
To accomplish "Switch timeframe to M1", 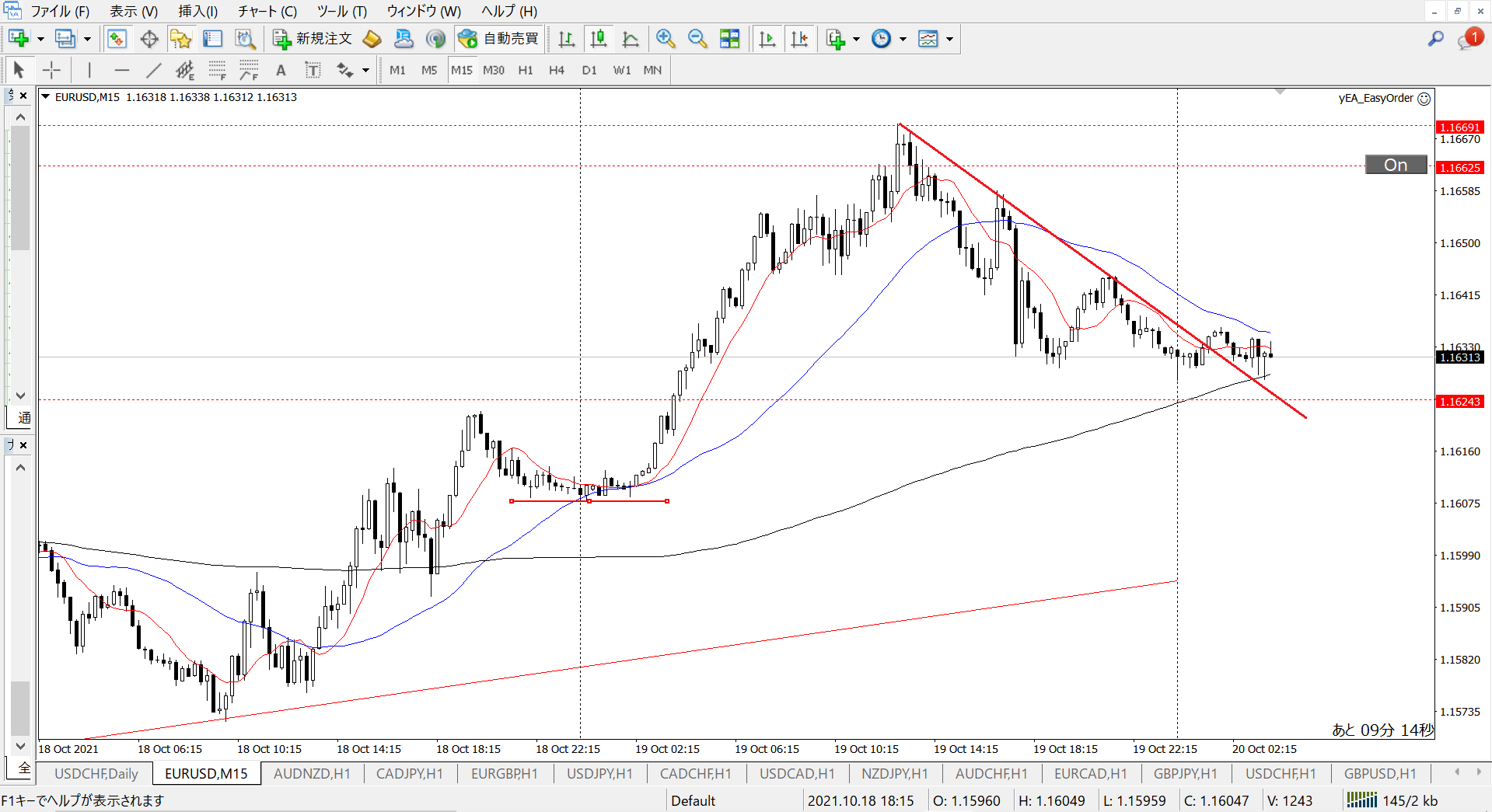I will tap(397, 70).
